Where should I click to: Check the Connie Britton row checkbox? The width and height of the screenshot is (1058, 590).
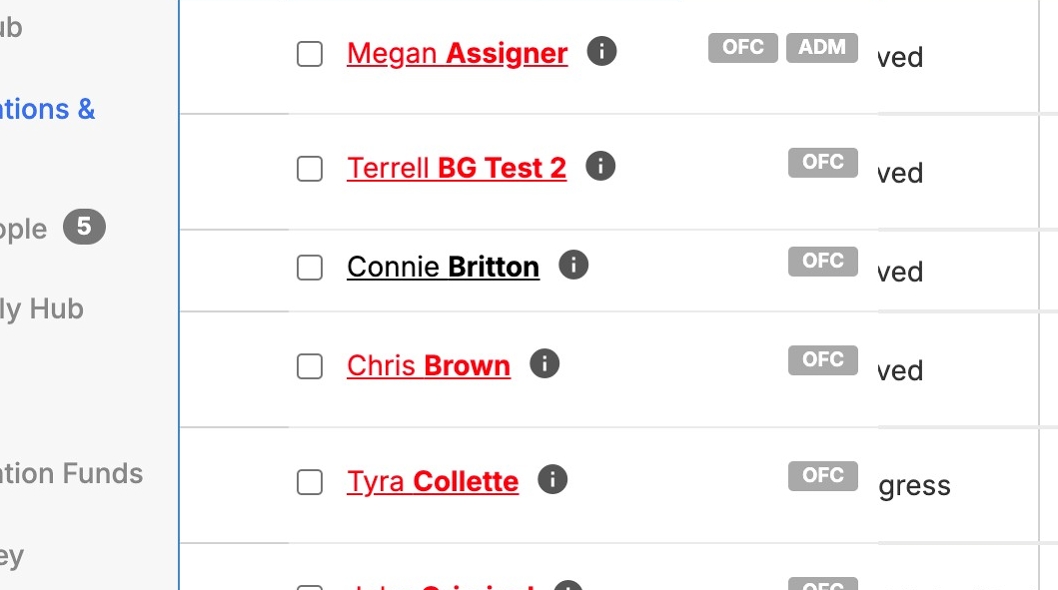point(310,268)
